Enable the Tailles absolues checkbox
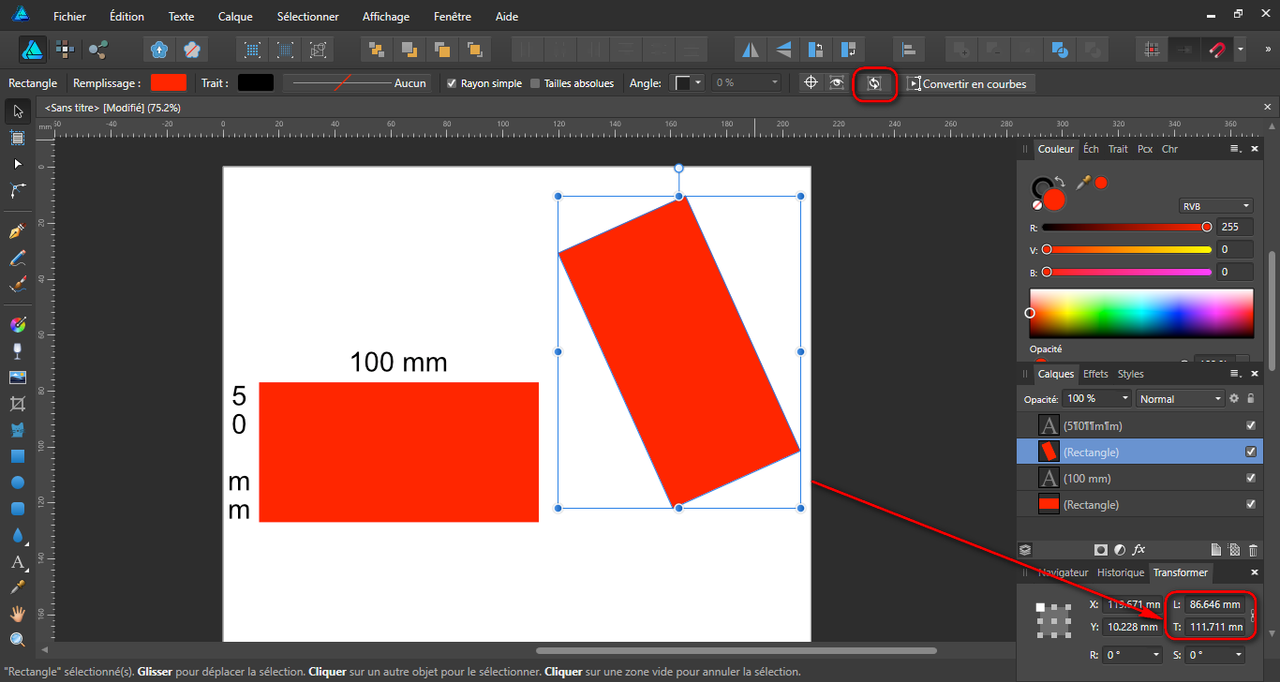1280x682 pixels. click(x=535, y=83)
